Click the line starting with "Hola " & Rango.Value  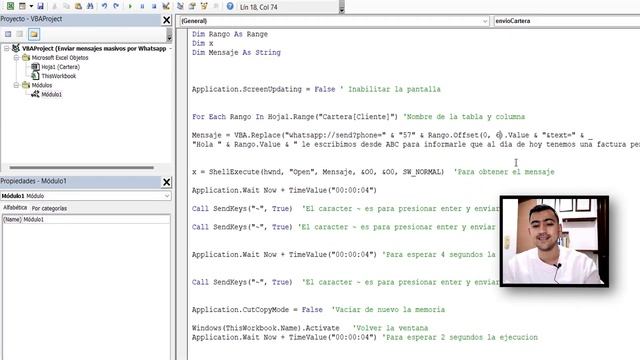coord(416,144)
